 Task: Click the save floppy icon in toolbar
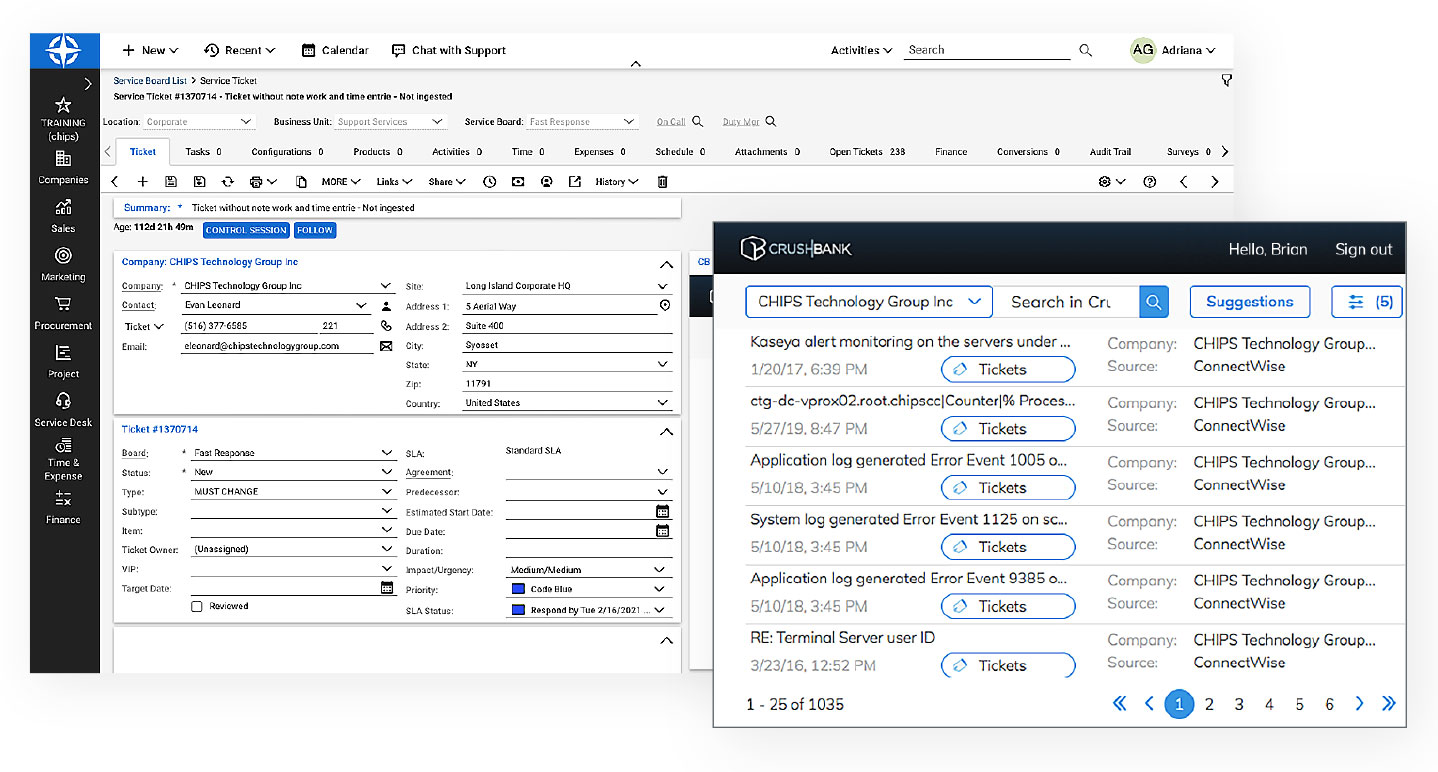(x=171, y=182)
